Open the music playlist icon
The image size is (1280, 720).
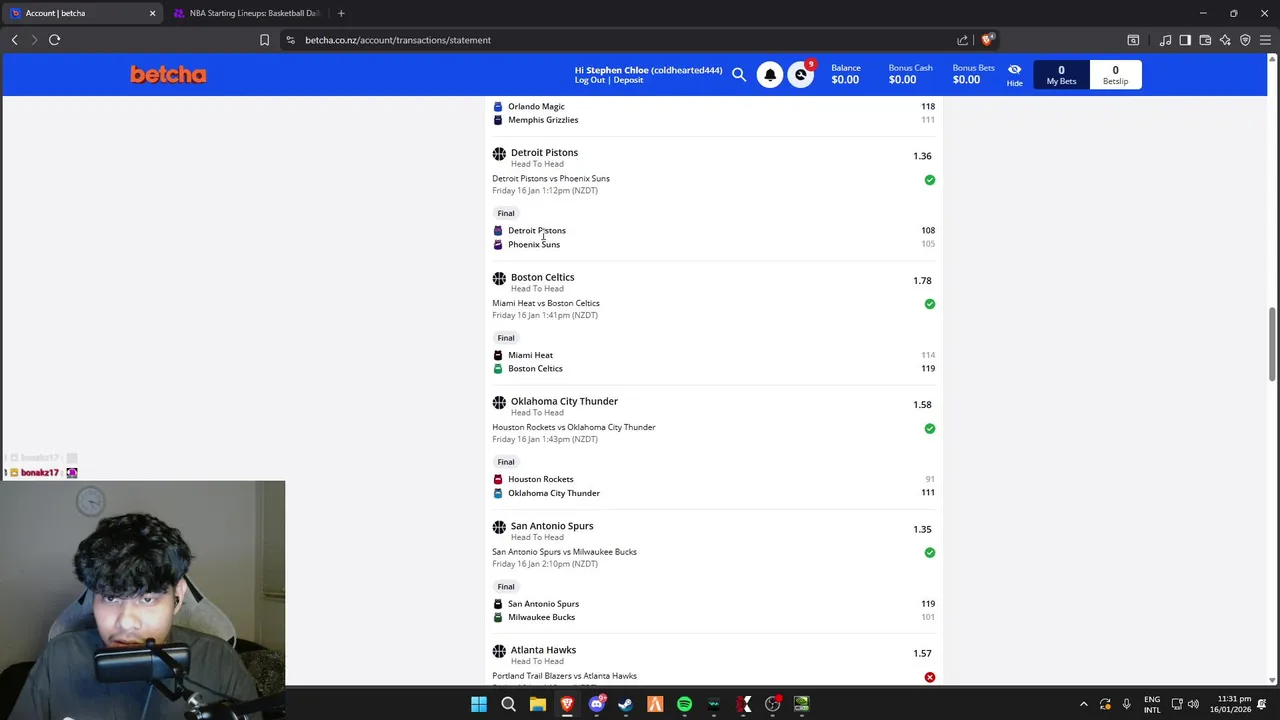coord(1165,40)
